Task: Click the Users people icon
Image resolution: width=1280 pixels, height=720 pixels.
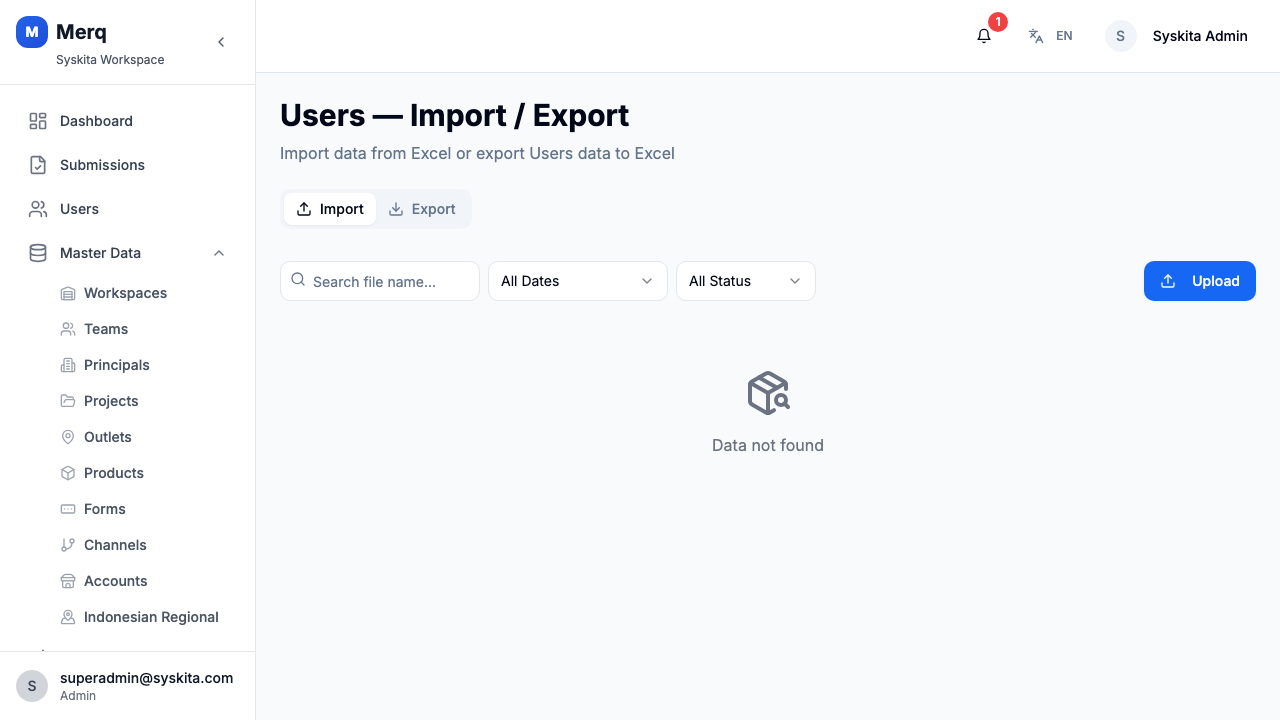Action: [x=38, y=209]
